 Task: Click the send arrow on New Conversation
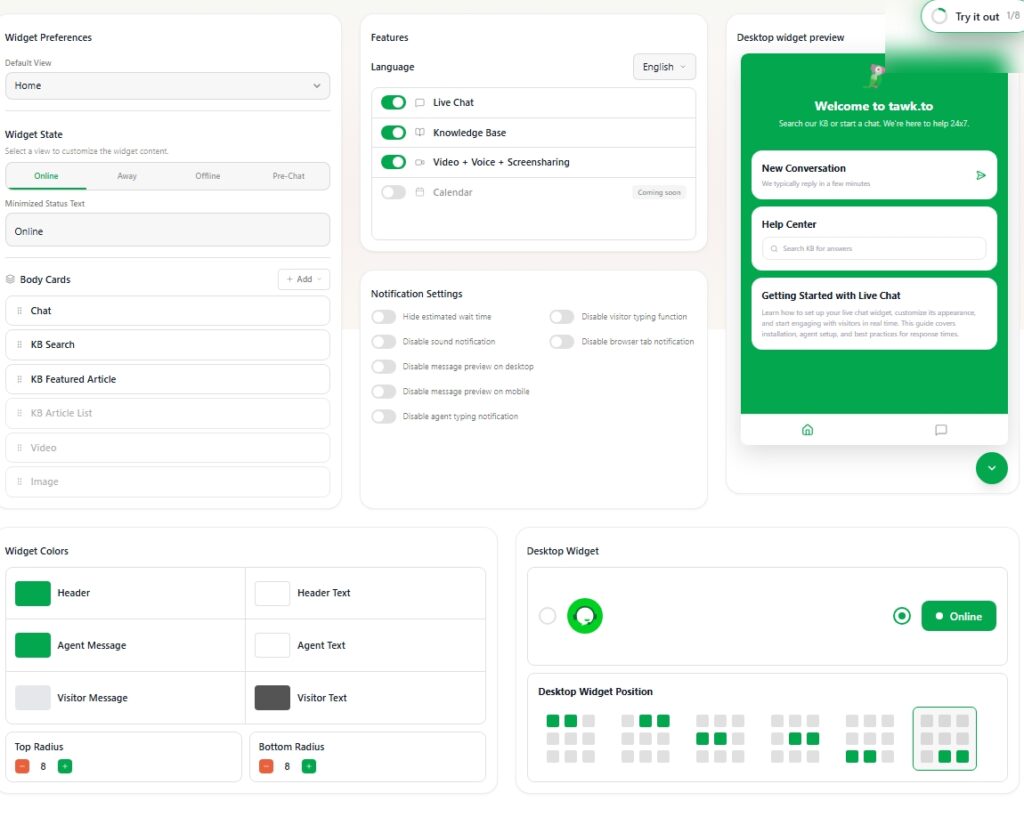[x=980, y=175]
